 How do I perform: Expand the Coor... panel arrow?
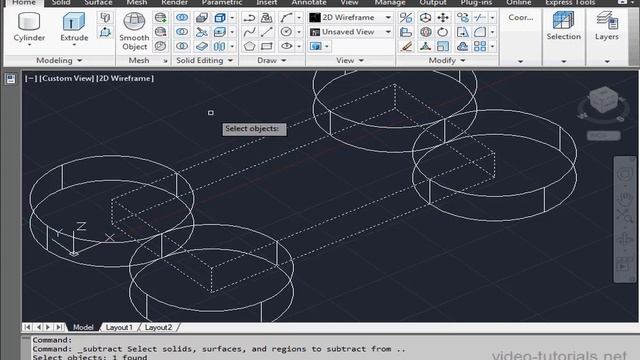520,61
